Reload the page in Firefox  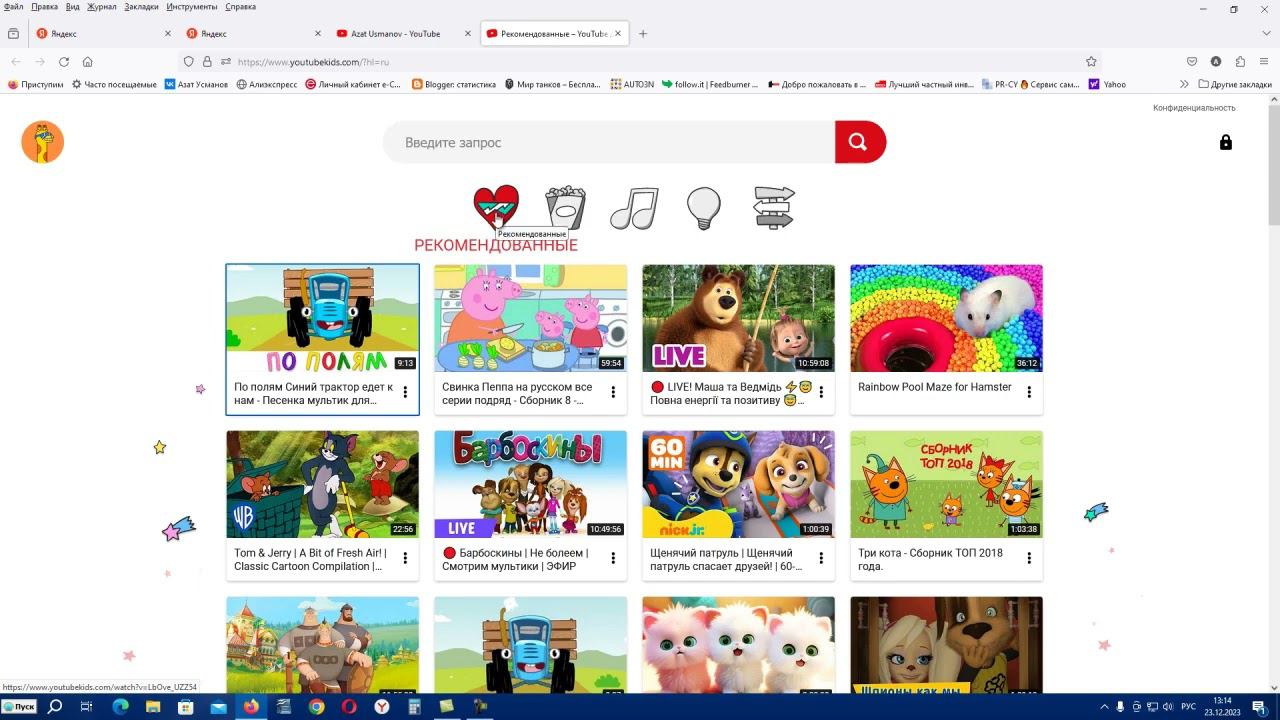[x=63, y=62]
